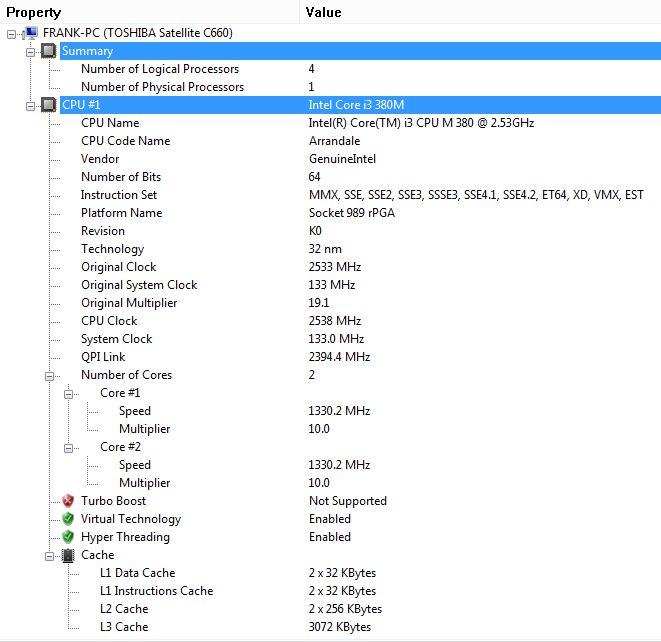The image size is (661, 642).
Task: Click the value 2538 MHz
Action: 335,321
